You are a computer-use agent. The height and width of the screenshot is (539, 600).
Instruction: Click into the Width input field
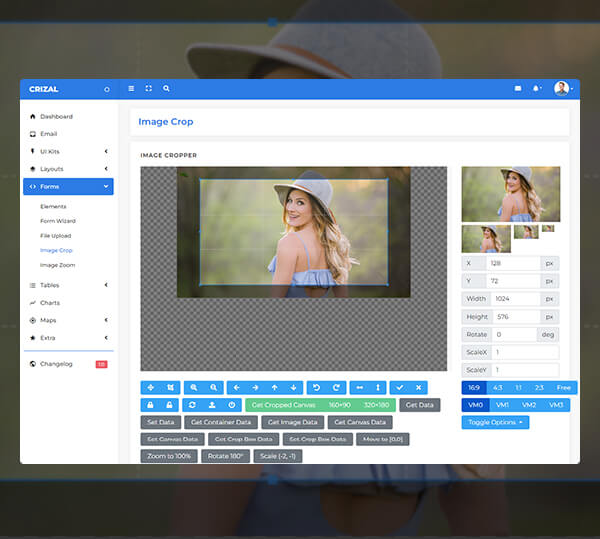515,299
